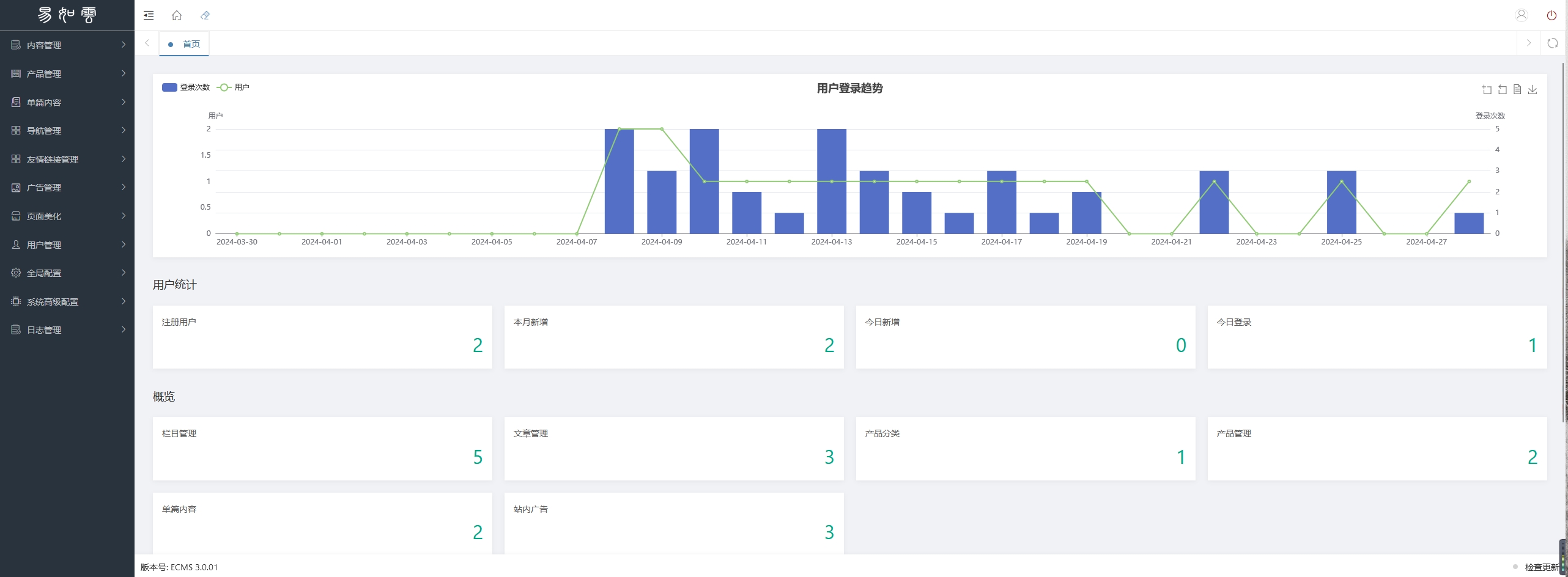The height and width of the screenshot is (577, 1568).
Task: Log out with the red power icon
Action: 1551,15
